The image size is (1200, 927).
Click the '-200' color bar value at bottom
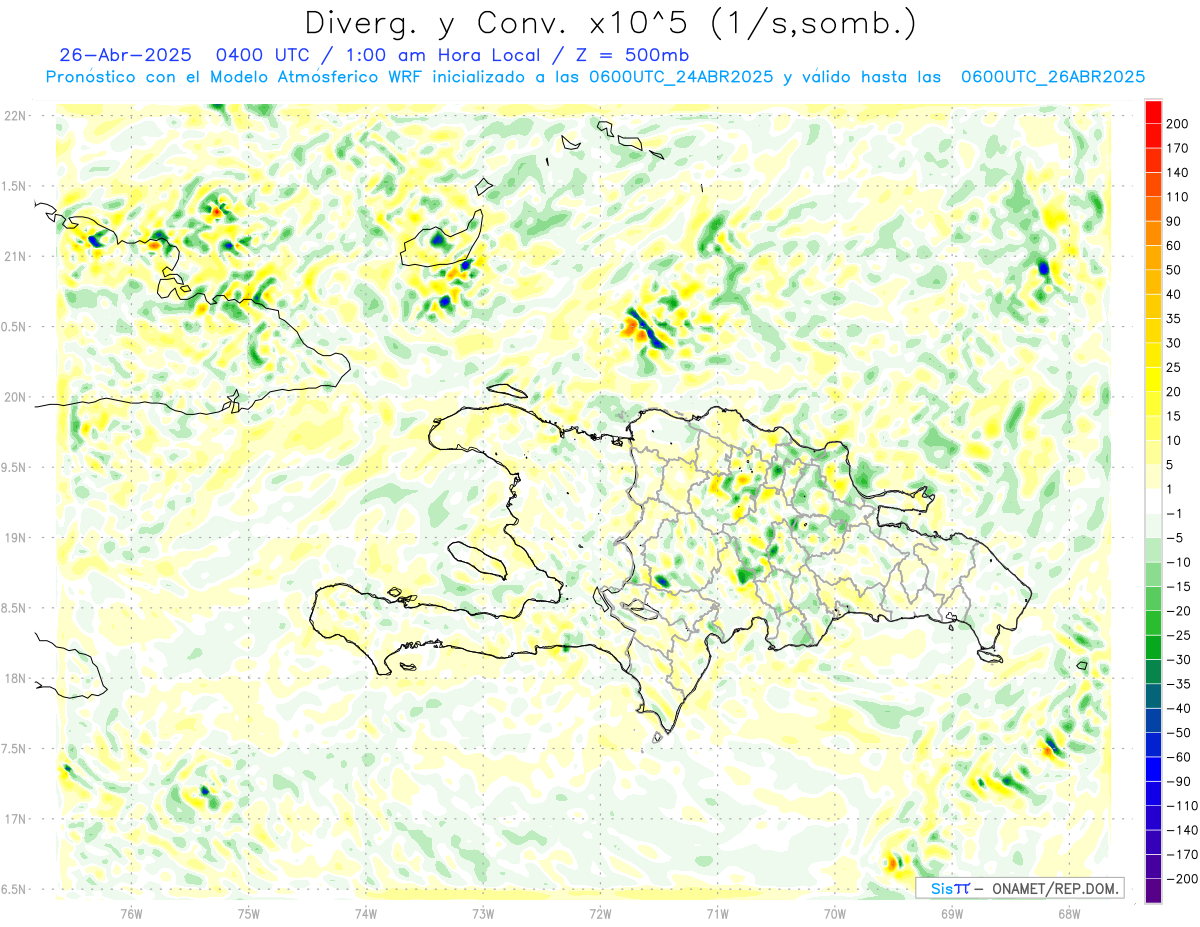[1180, 878]
